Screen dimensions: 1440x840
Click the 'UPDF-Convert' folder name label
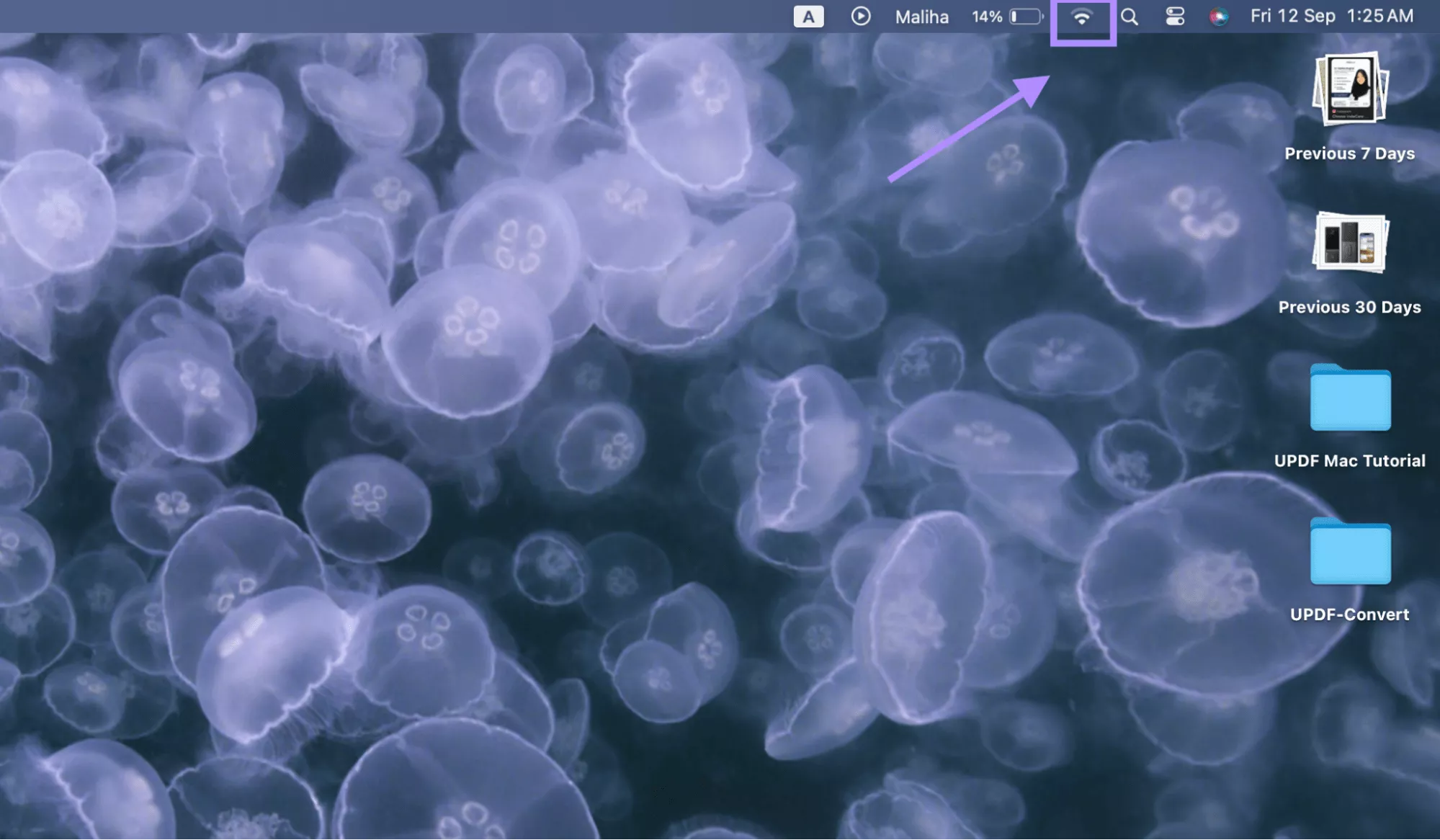tap(1349, 615)
